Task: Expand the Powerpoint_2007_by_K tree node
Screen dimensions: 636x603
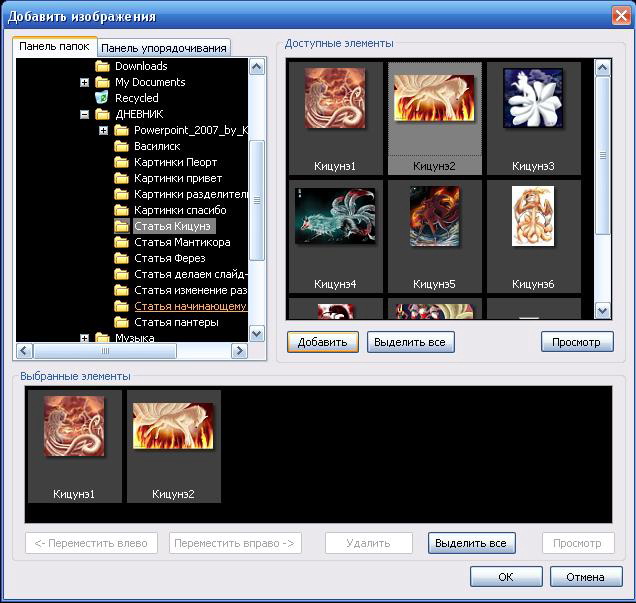Action: click(x=103, y=131)
